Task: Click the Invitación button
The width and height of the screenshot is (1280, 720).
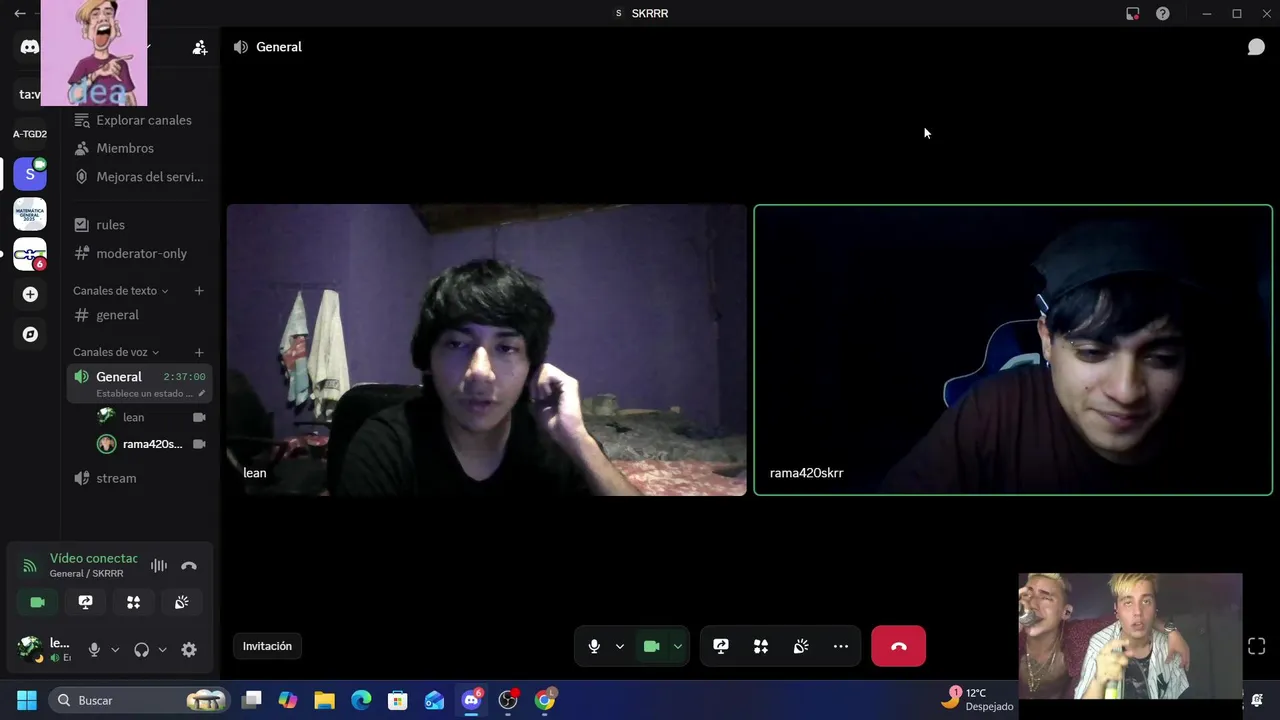Action: point(267,646)
